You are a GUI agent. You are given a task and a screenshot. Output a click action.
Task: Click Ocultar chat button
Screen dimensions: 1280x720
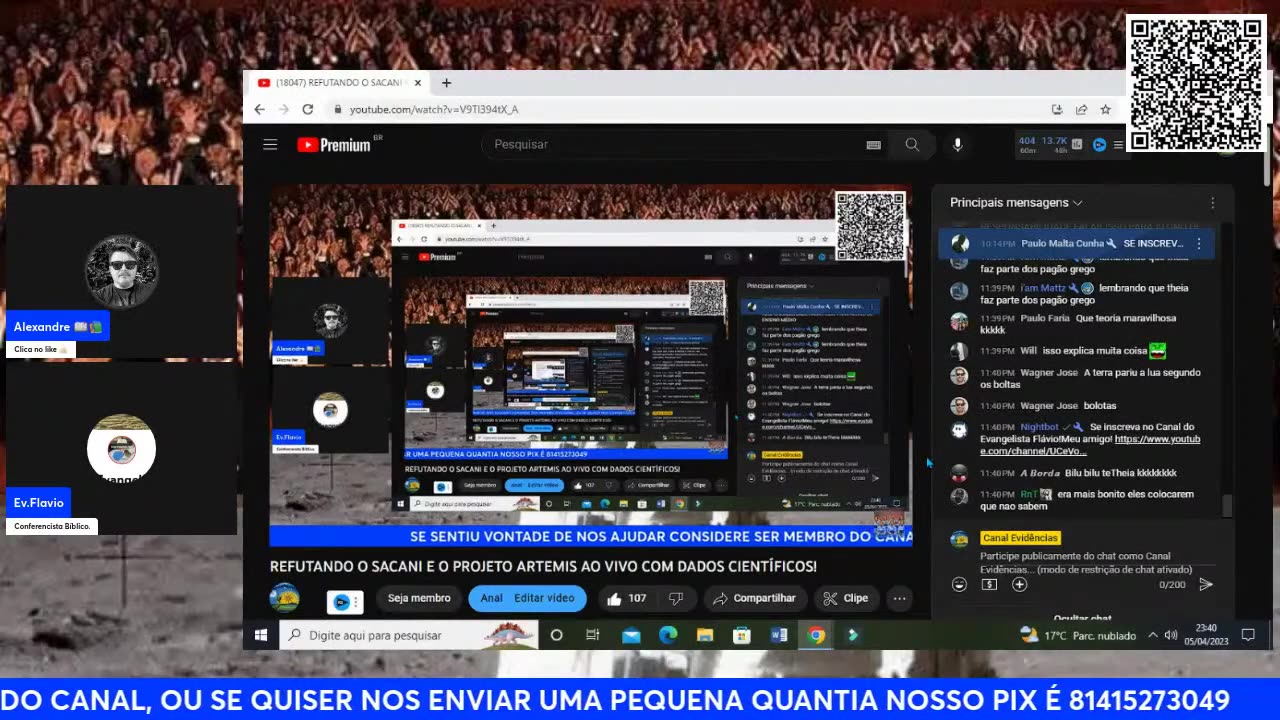pos(1083,618)
